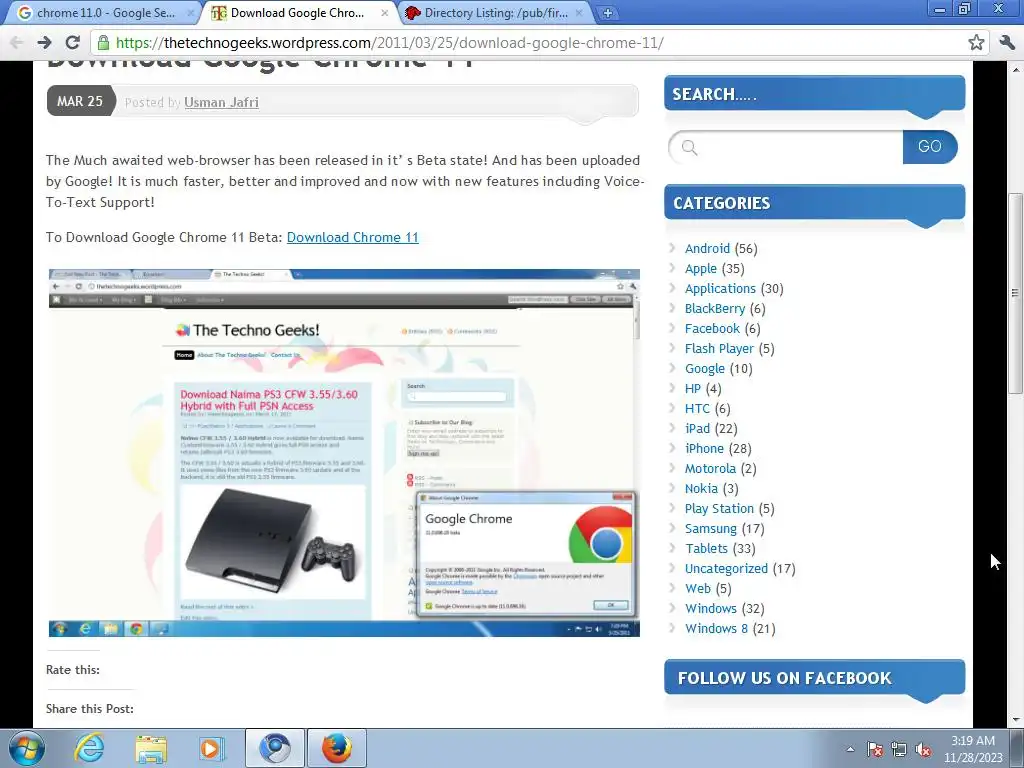Open the Android category
Screen dimensions: 1024x768
[707, 249]
